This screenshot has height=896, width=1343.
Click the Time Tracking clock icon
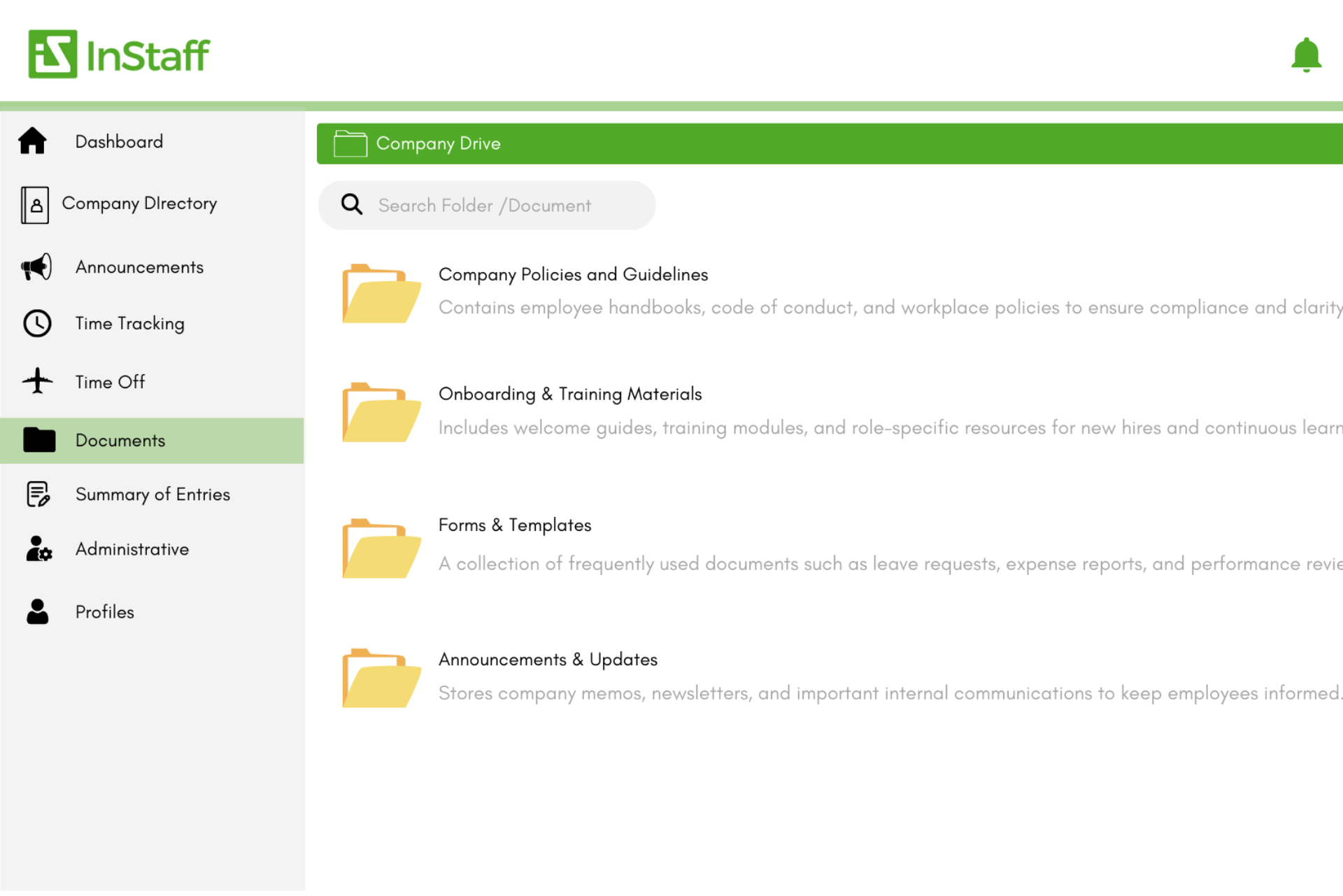[37, 323]
